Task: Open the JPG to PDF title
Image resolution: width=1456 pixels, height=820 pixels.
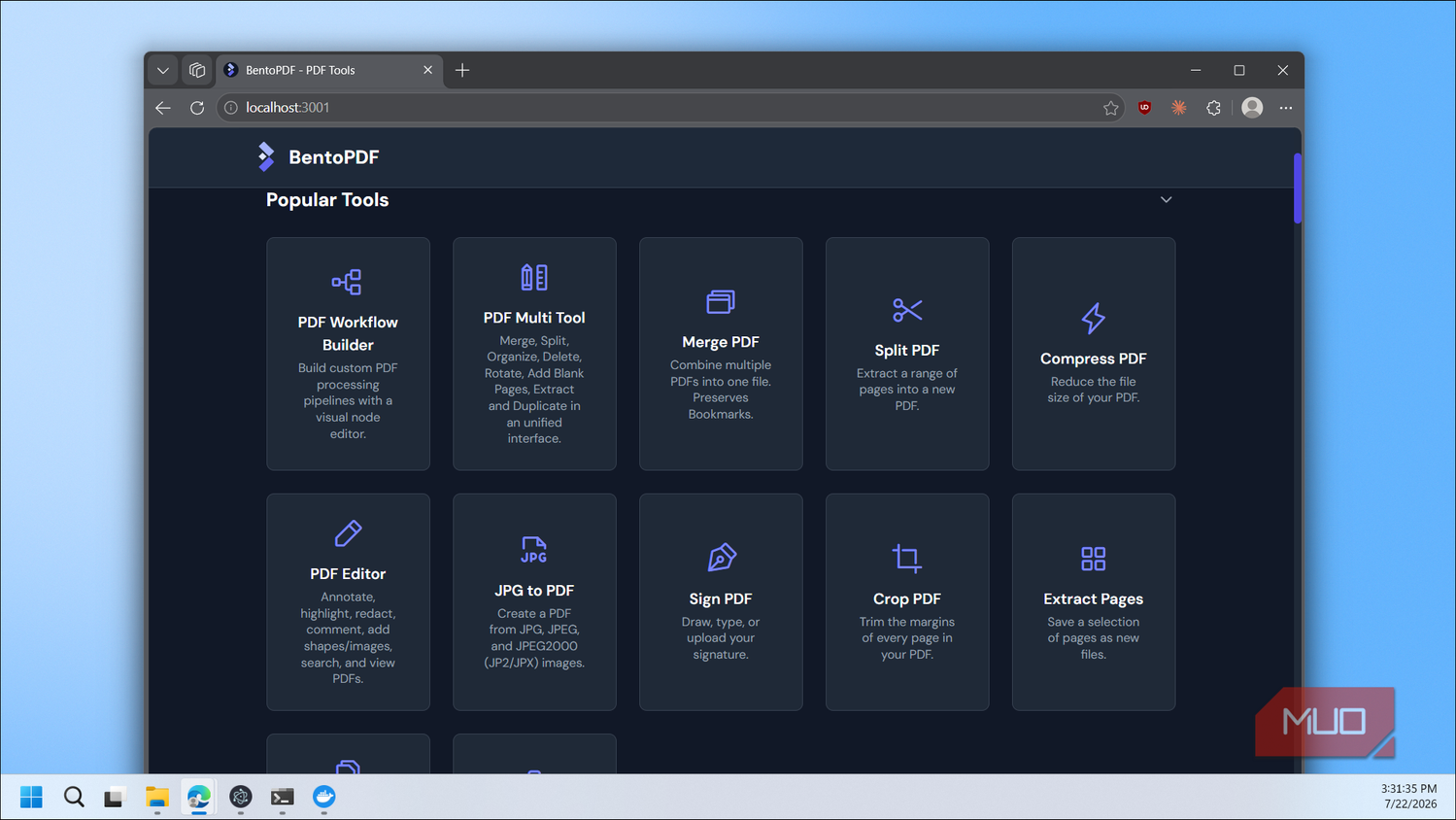Action: (534, 591)
